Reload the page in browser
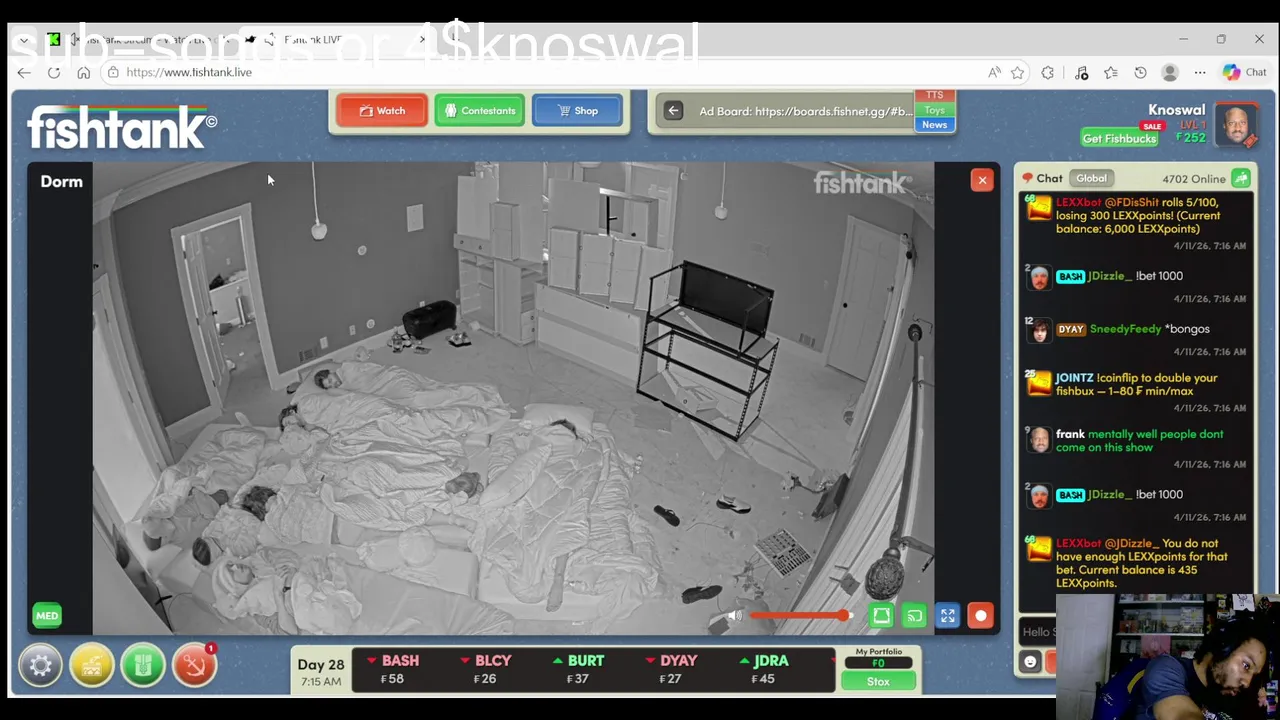Screen dimensions: 1280x720 pos(54,72)
